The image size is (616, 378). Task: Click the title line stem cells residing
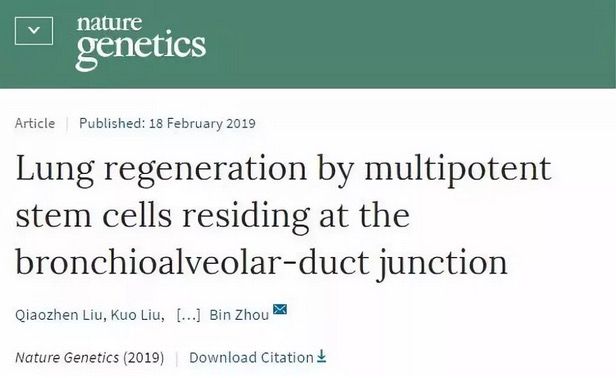[x=213, y=217]
